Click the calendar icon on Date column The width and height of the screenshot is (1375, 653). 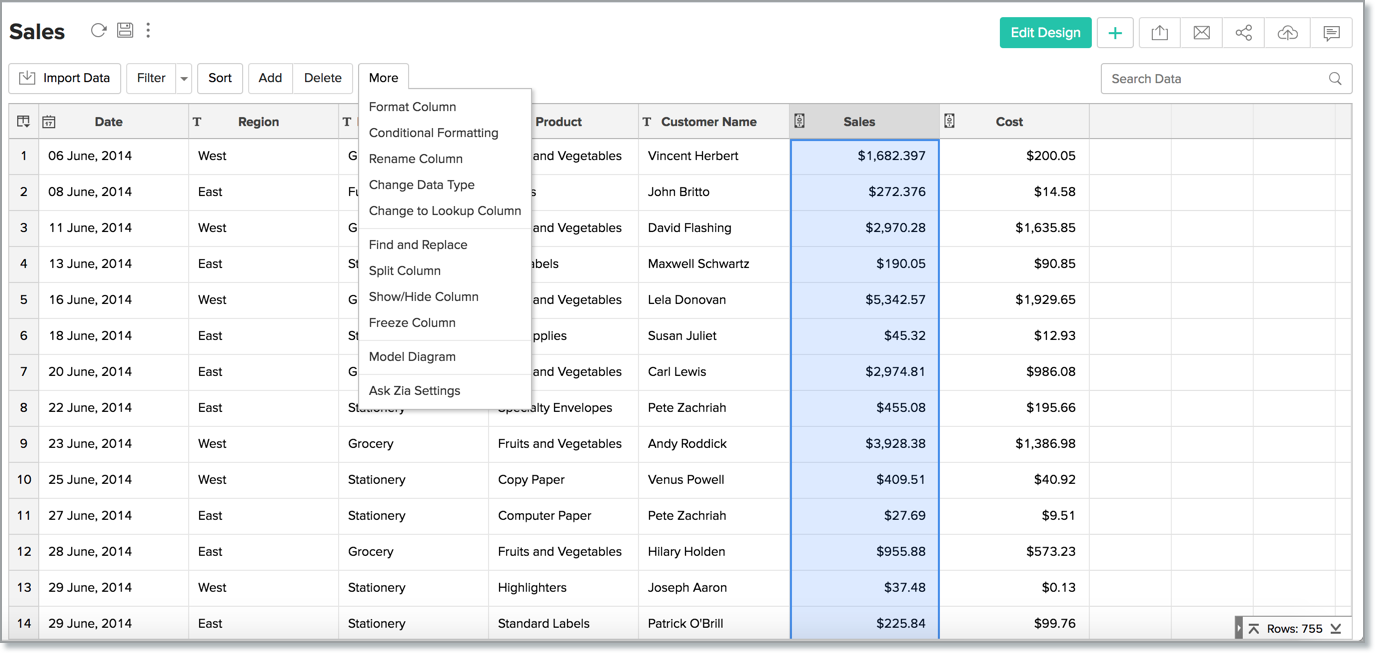49,121
